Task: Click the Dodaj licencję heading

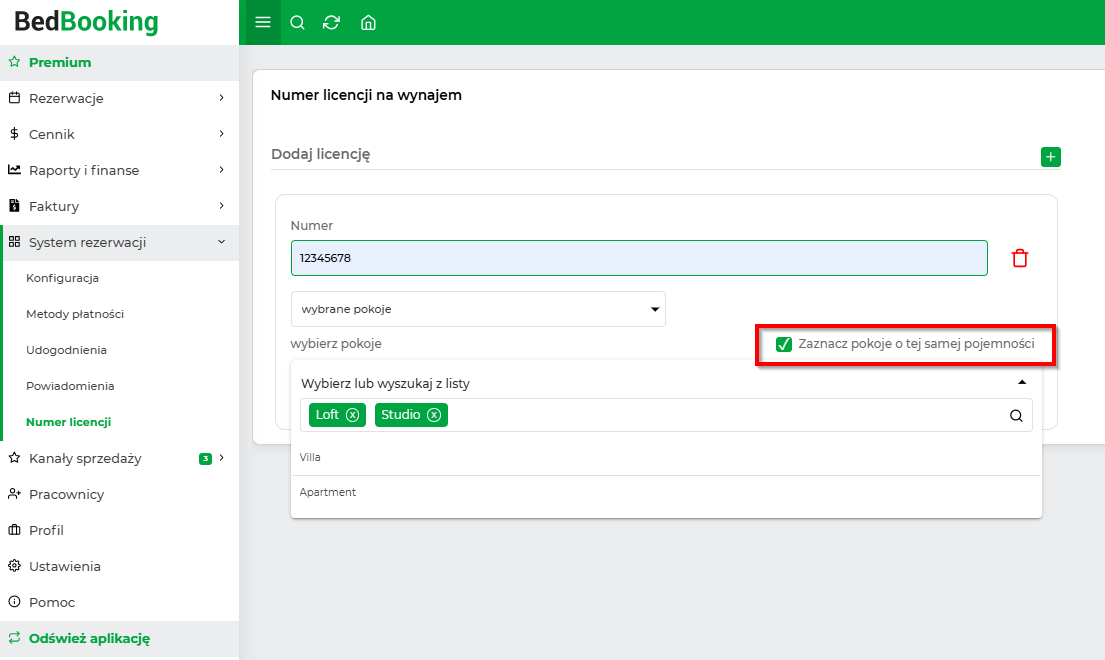Action: (x=321, y=154)
